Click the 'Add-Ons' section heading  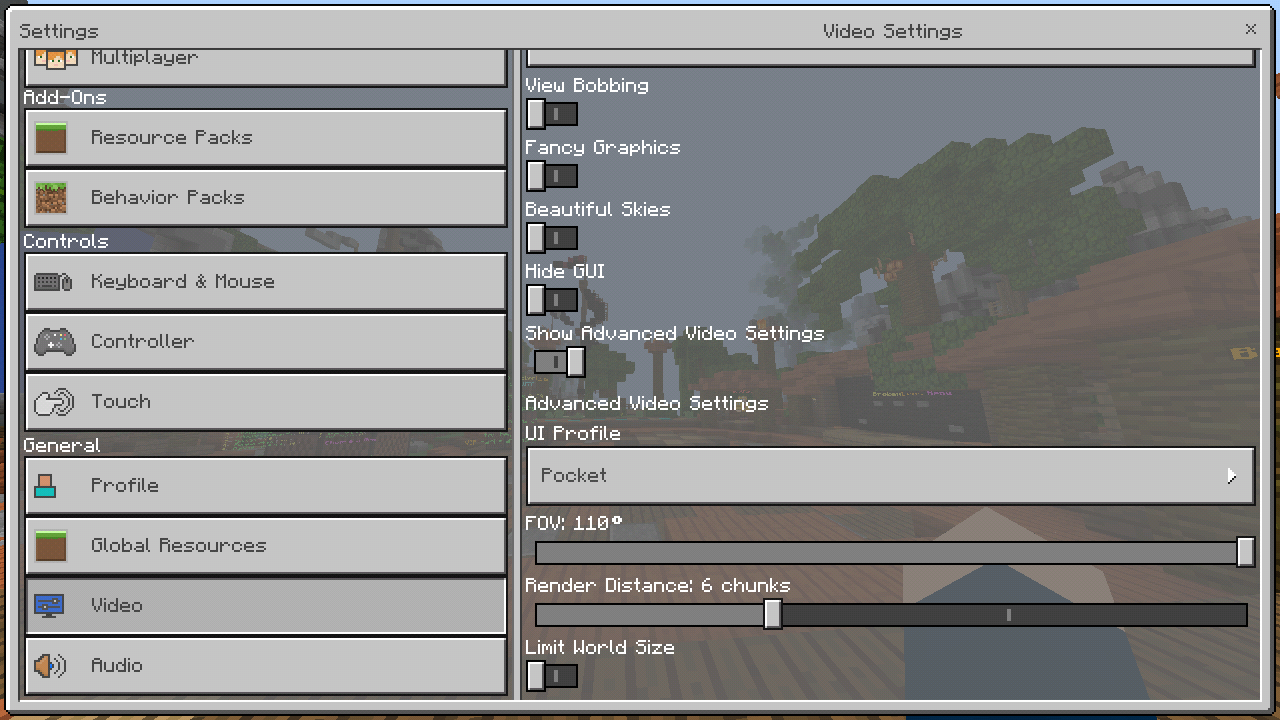click(x=64, y=98)
